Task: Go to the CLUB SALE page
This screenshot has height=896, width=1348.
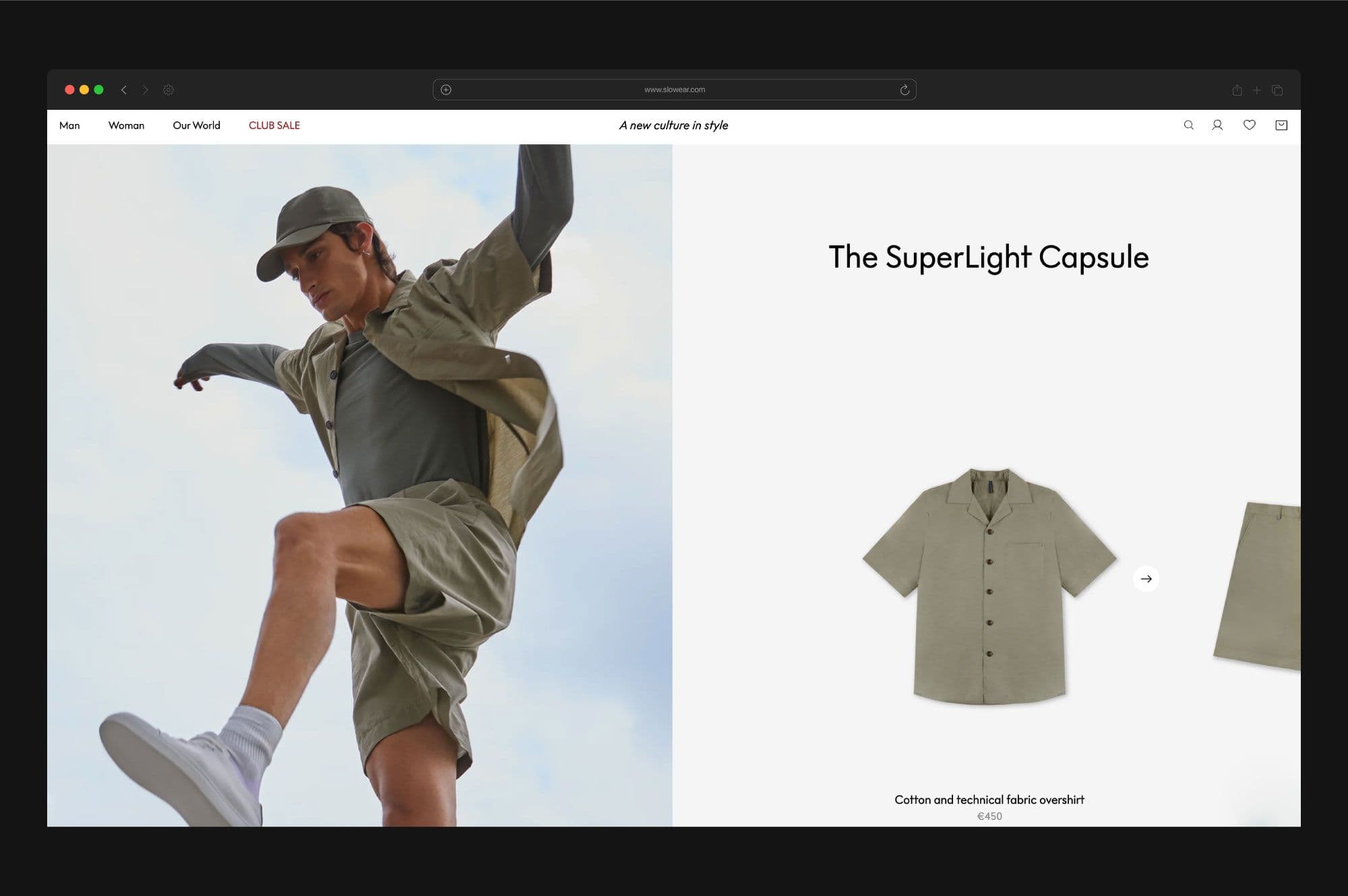Action: coord(274,125)
